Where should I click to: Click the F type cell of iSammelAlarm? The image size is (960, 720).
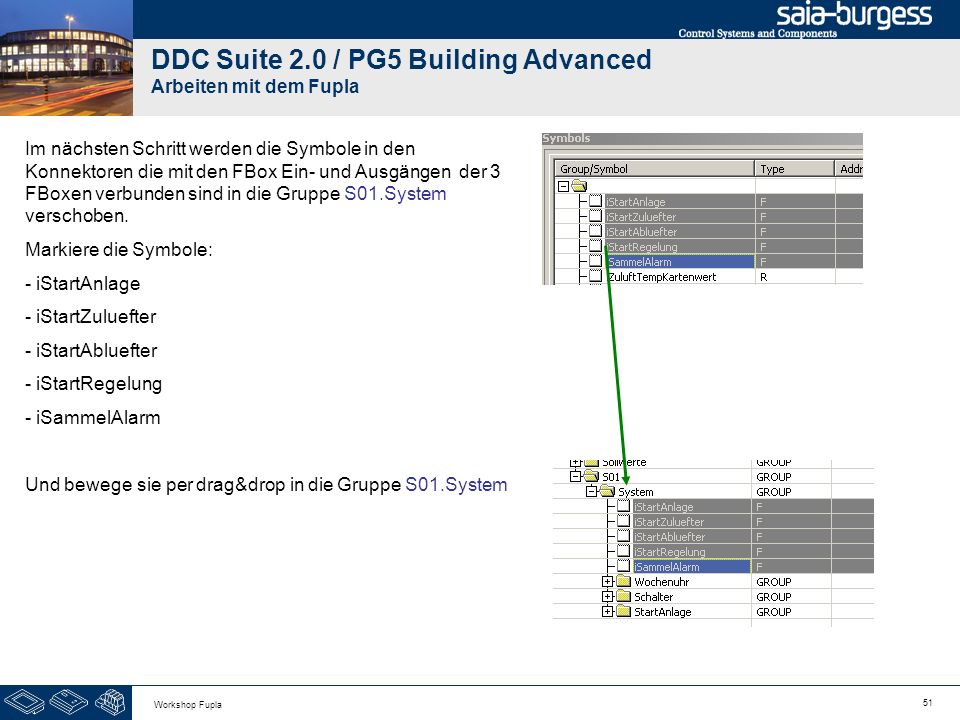pos(791,566)
